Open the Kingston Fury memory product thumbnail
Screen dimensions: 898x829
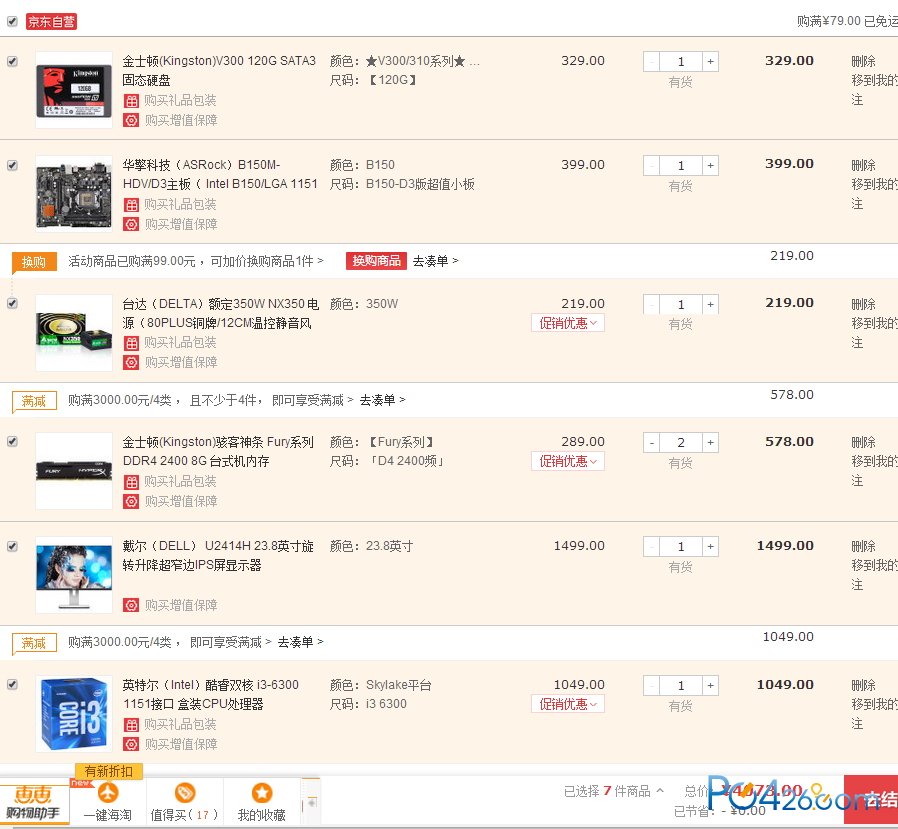74,471
